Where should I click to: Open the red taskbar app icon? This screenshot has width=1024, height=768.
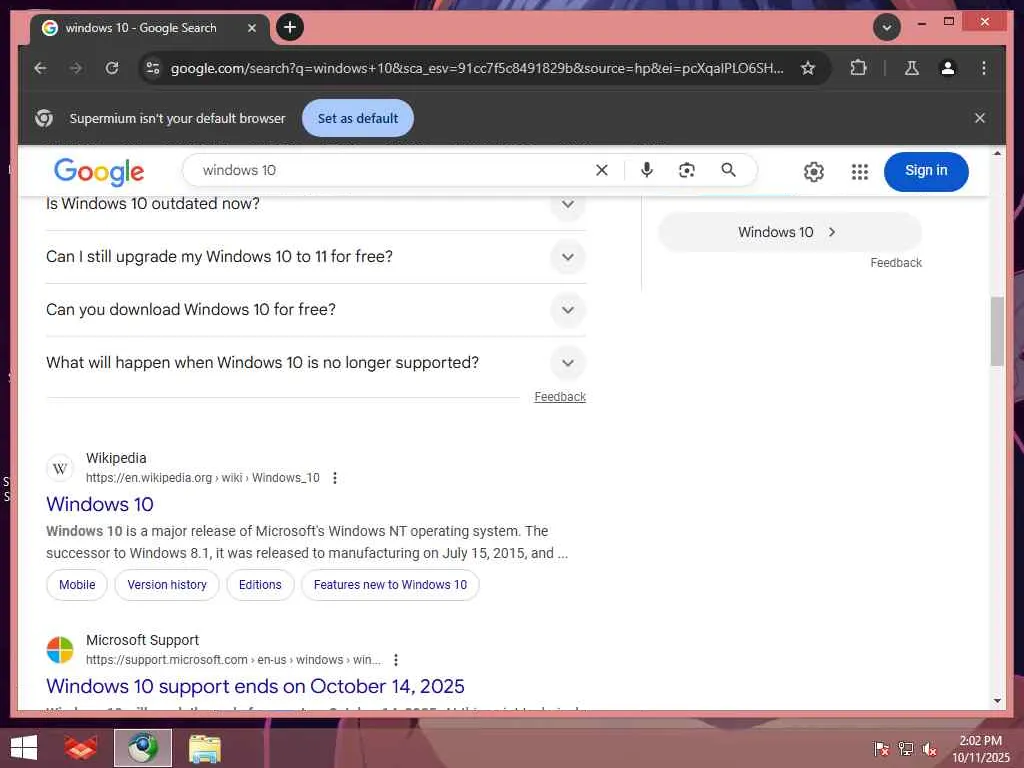[x=81, y=748]
